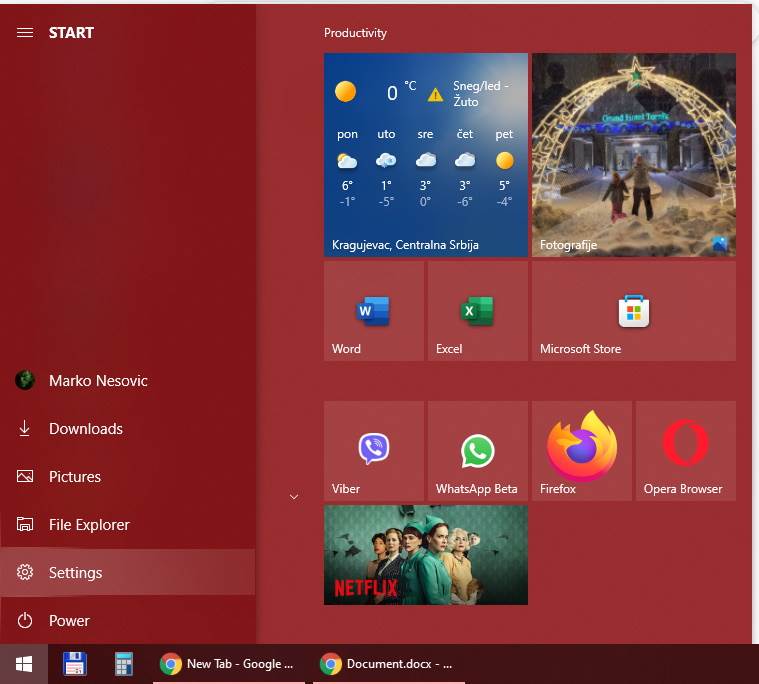Screen dimensions: 759x684
Task: Click the icon beside File Explorer
Action: 25,524
